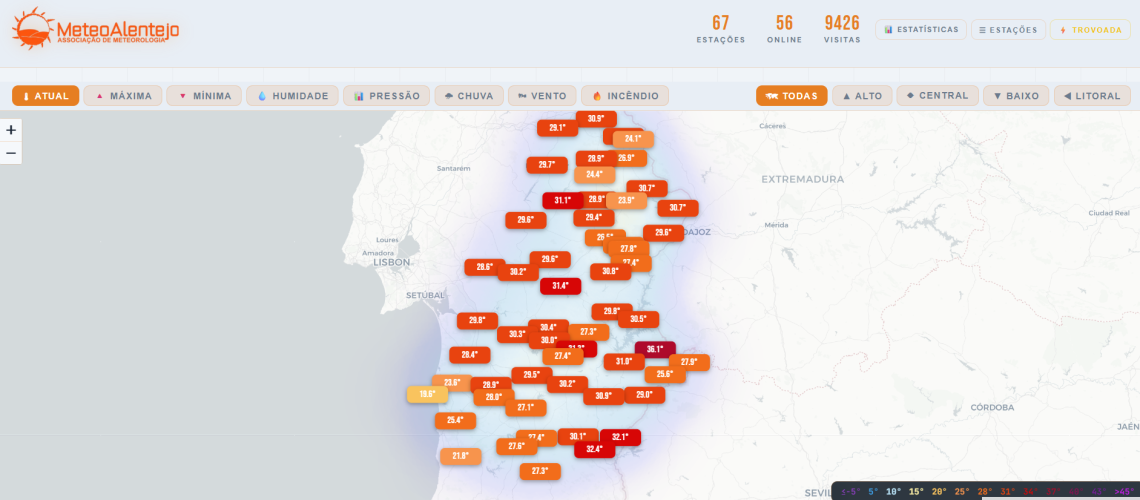Open the 30.4° station marker

548,328
